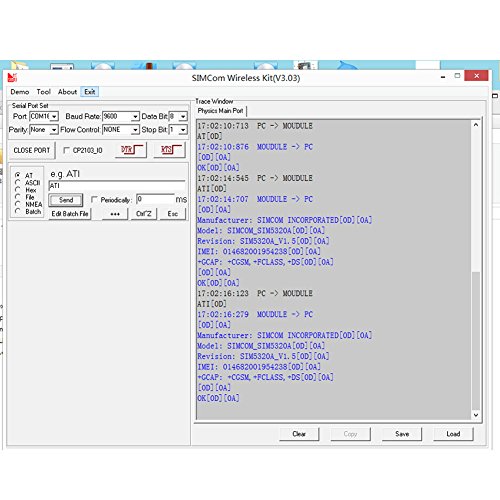Click the SIMCom app logo icon
The height and width of the screenshot is (500, 500).
coord(12,78)
